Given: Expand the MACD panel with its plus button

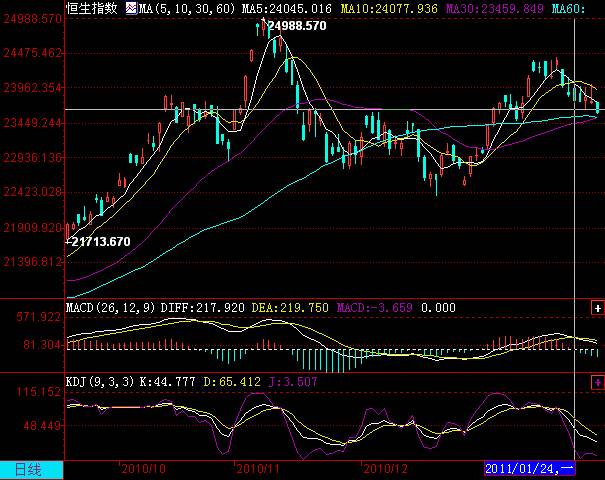Looking at the screenshot, I should click(x=598, y=308).
